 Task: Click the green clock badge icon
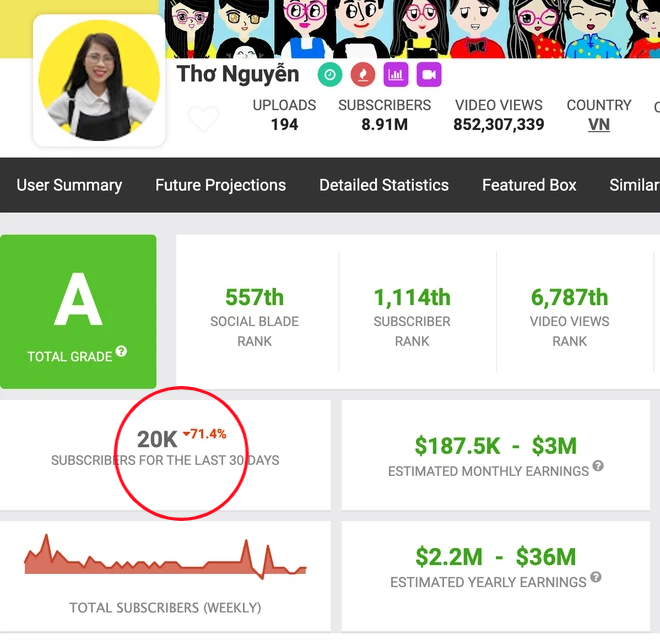tap(330, 75)
